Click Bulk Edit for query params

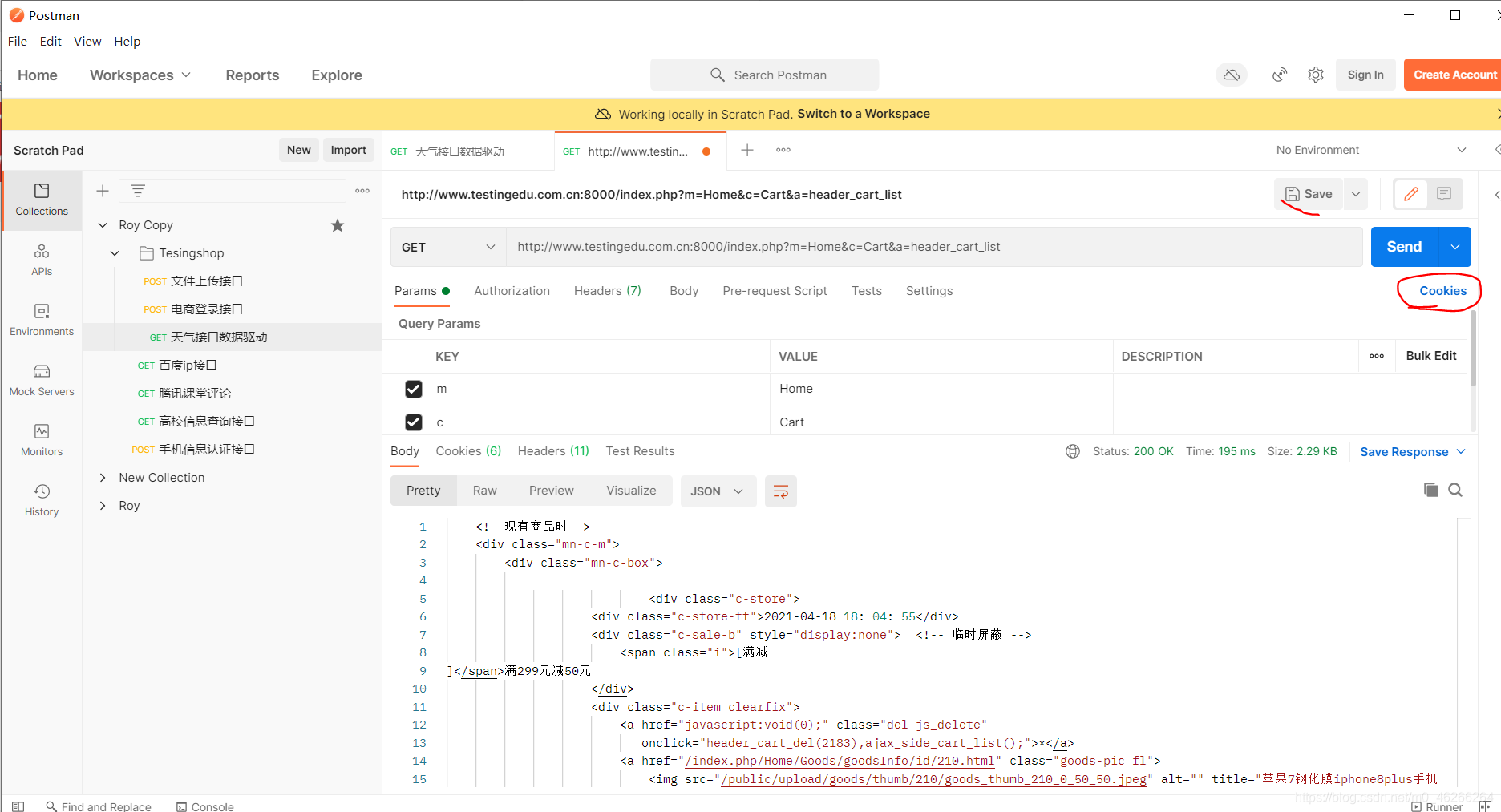[x=1431, y=356]
